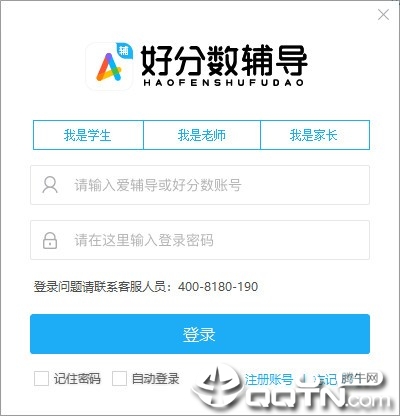Select the 我是学生 tab
The image size is (400, 416).
coord(88,135)
